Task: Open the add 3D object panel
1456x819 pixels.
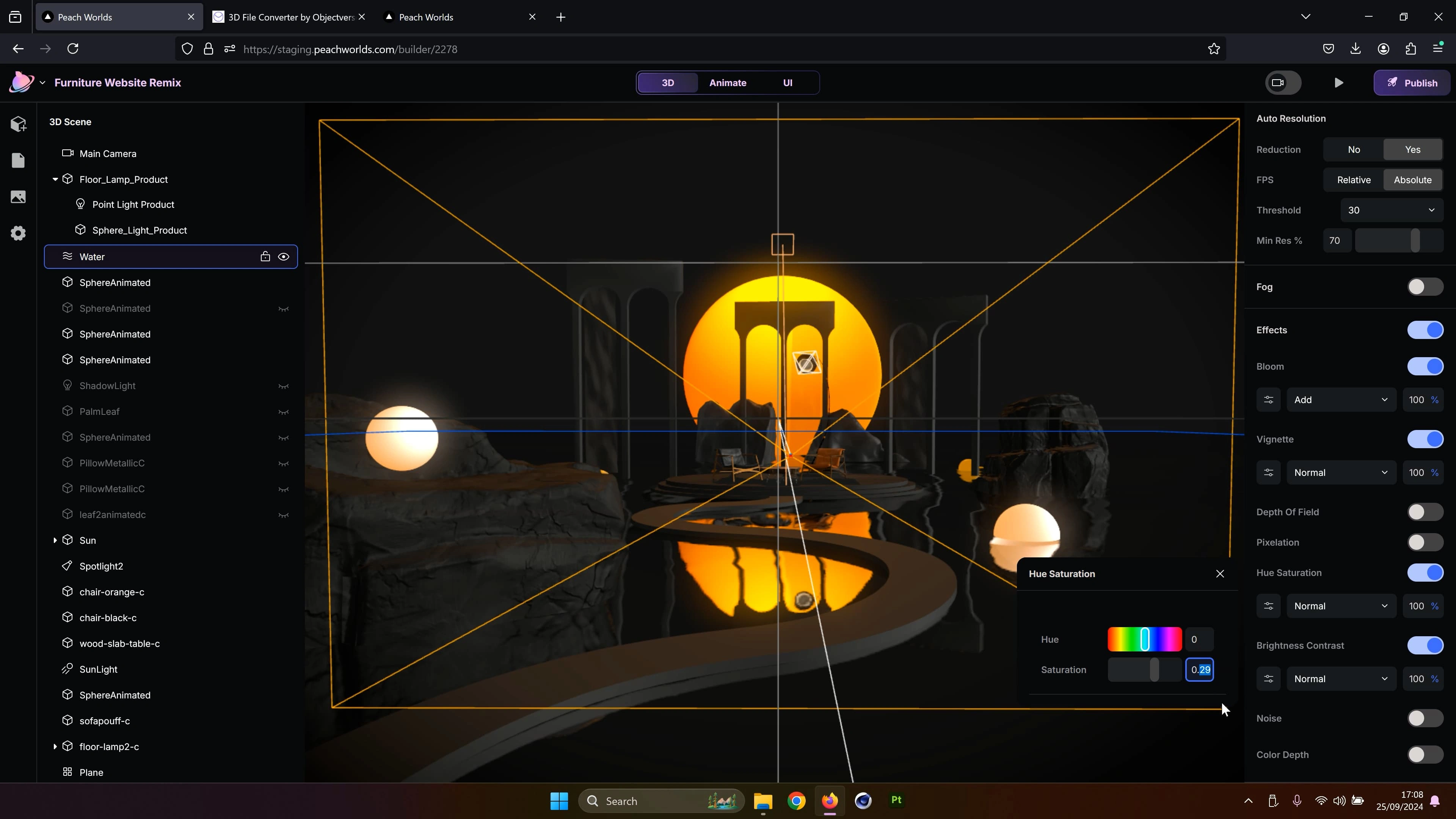Action: 18,124
